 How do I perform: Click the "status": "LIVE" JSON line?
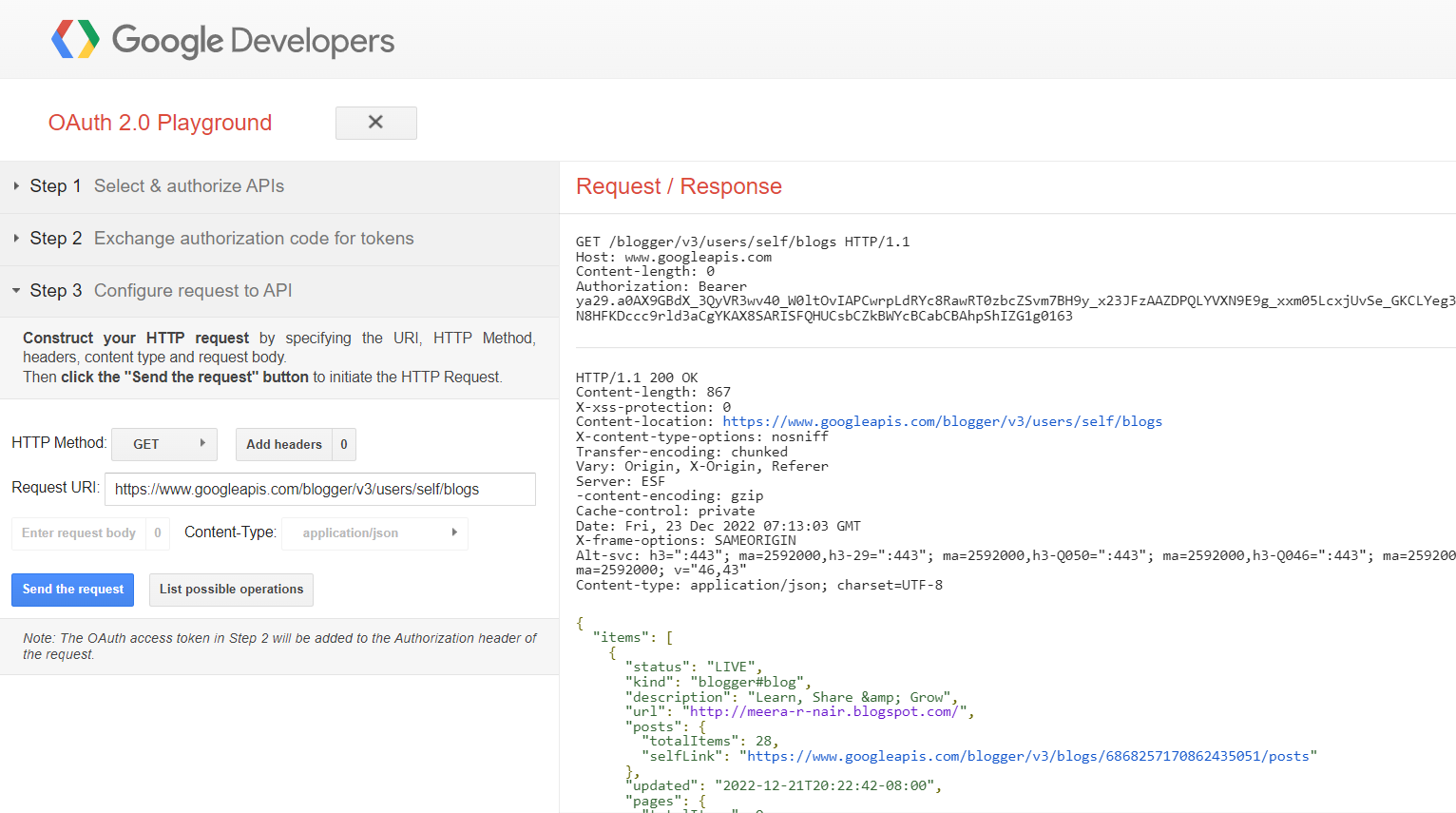tap(694, 667)
